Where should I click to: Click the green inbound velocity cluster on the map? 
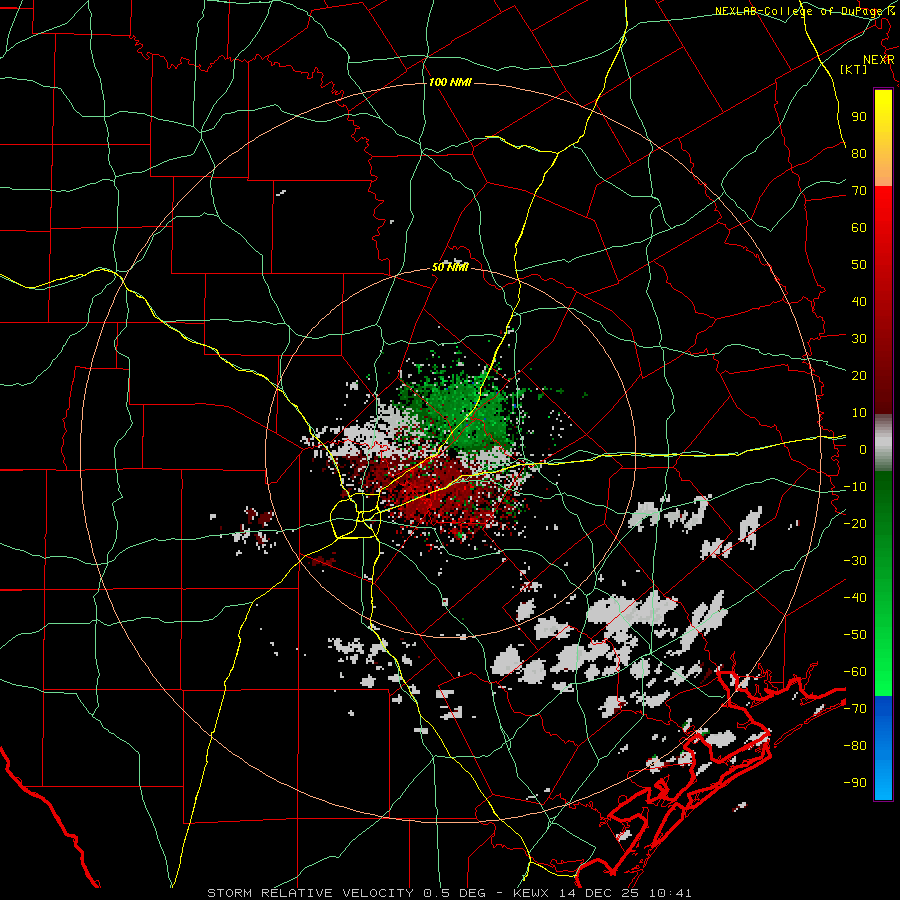[463, 409]
